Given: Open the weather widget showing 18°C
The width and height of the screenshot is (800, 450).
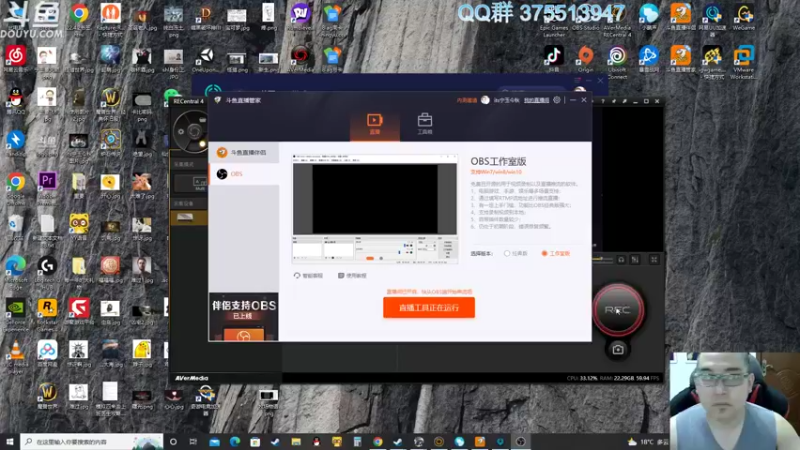Looking at the screenshot, I should tap(647, 441).
